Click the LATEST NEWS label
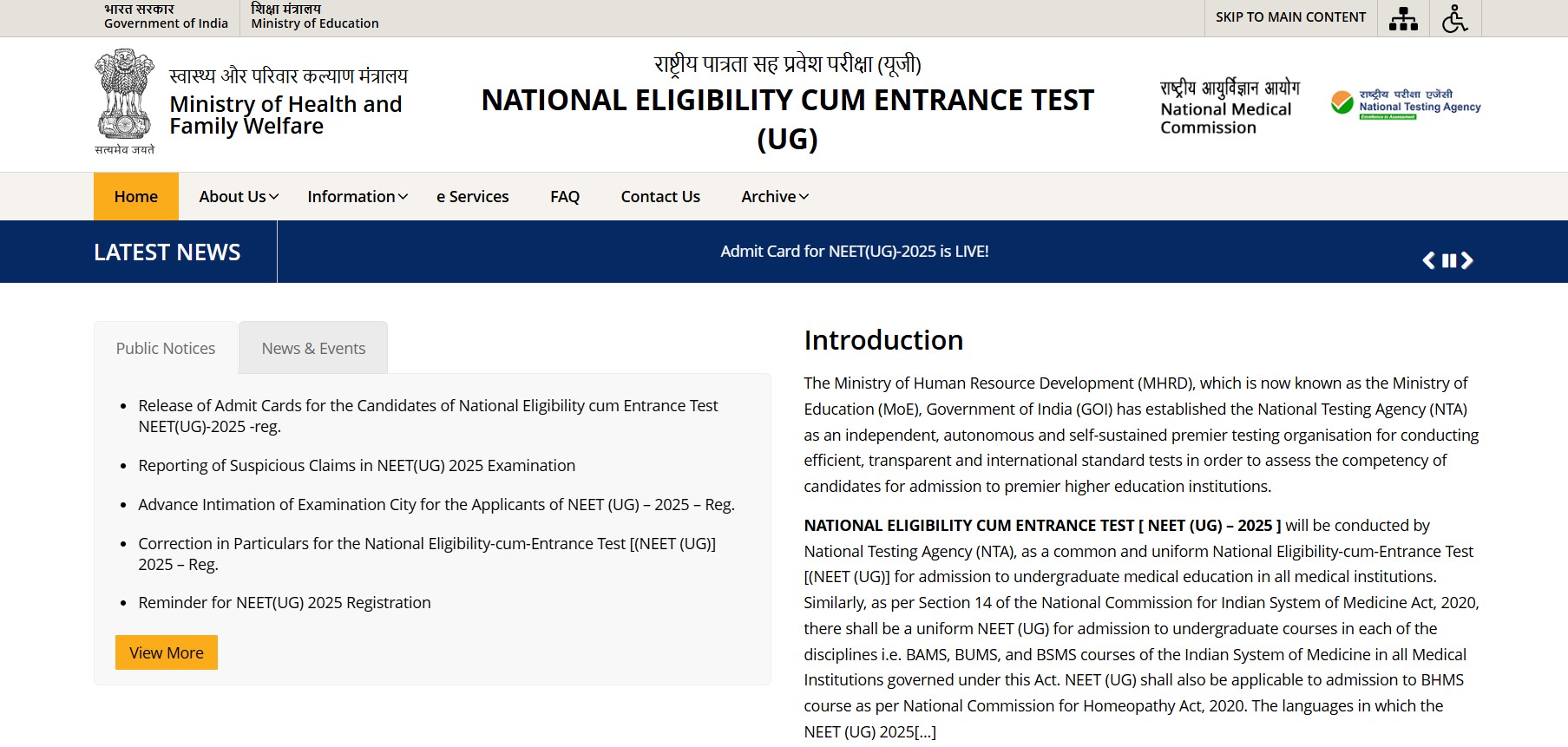The height and width of the screenshot is (747, 1568). (x=167, y=252)
